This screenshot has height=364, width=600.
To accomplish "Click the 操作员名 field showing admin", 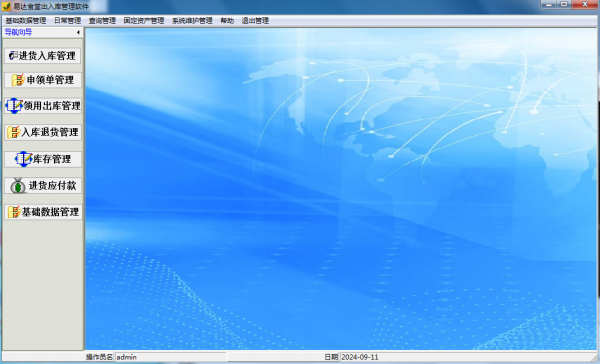I will click(171, 357).
